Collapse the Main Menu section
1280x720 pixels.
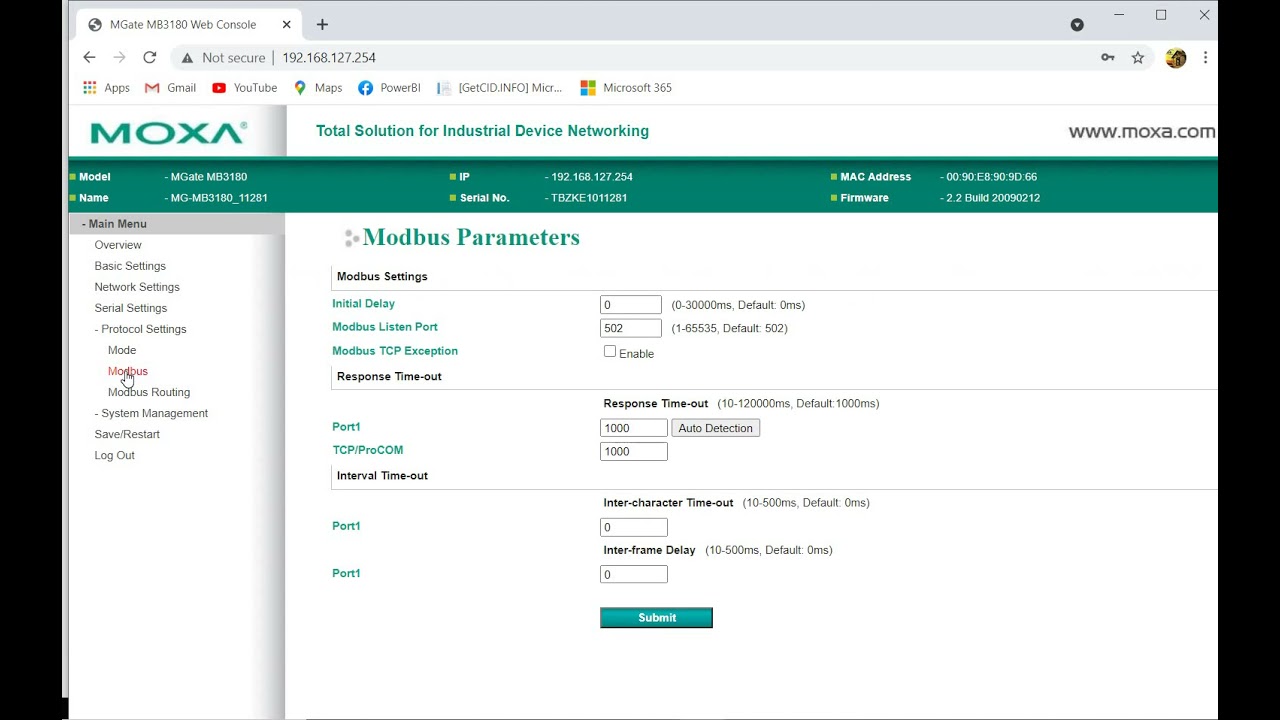pyautogui.click(x=114, y=224)
